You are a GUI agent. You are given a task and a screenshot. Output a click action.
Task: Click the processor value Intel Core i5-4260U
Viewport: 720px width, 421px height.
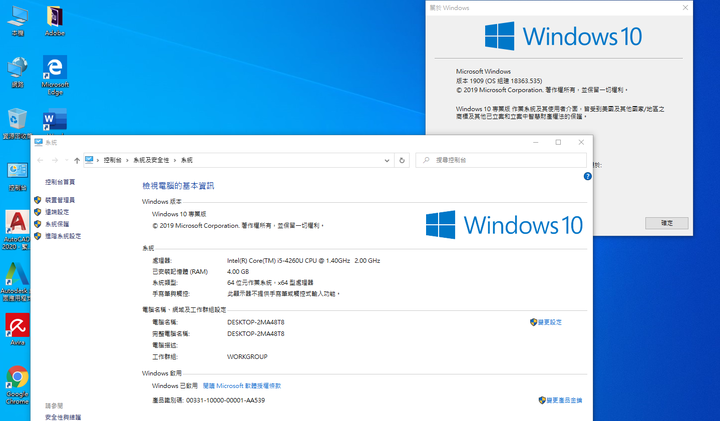304,260
